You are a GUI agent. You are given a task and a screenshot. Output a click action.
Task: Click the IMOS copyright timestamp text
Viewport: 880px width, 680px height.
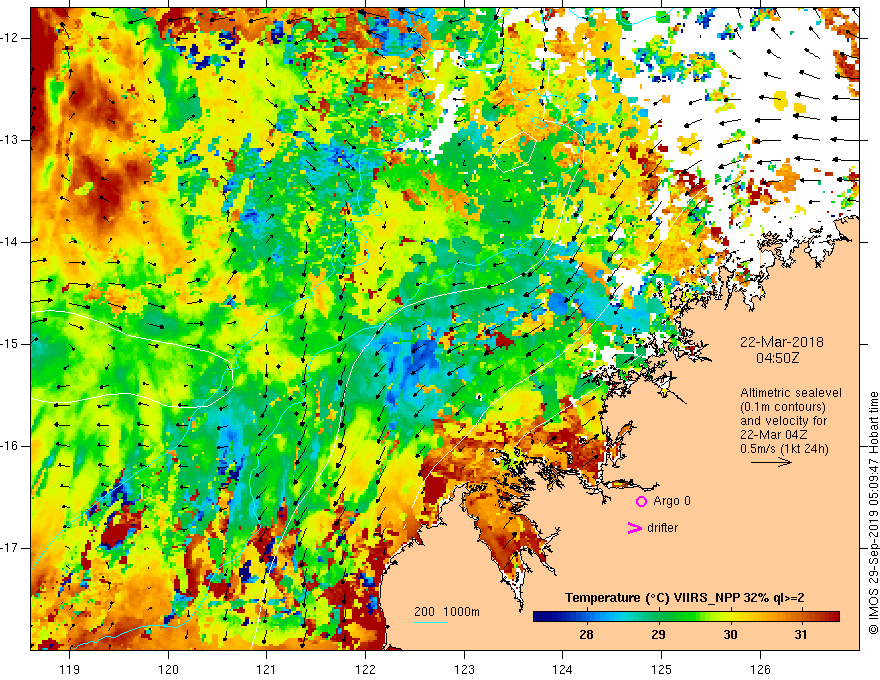point(873,513)
